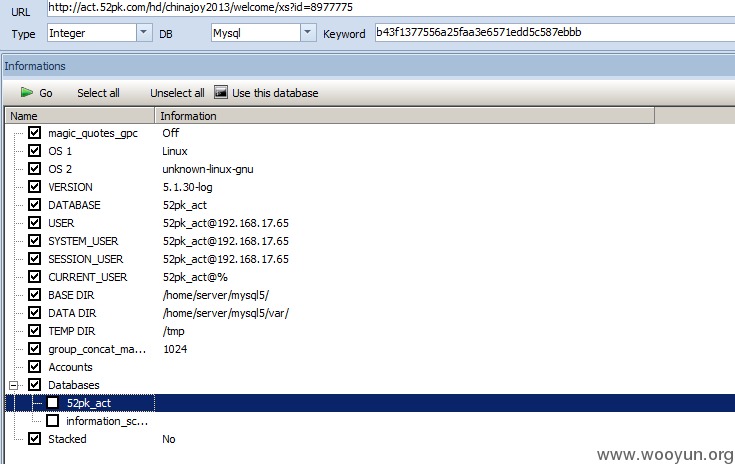
Task: Uncheck the DATA DIR checkbox
Action: pyautogui.click(x=34, y=312)
